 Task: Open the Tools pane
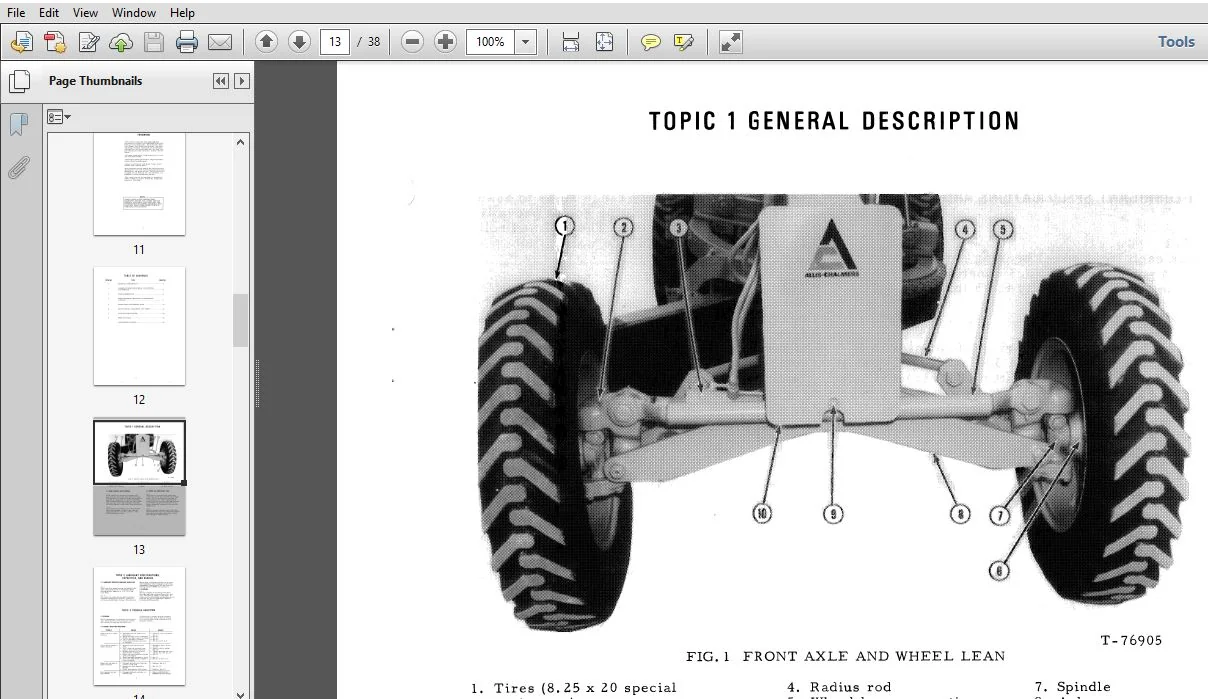click(x=1176, y=41)
